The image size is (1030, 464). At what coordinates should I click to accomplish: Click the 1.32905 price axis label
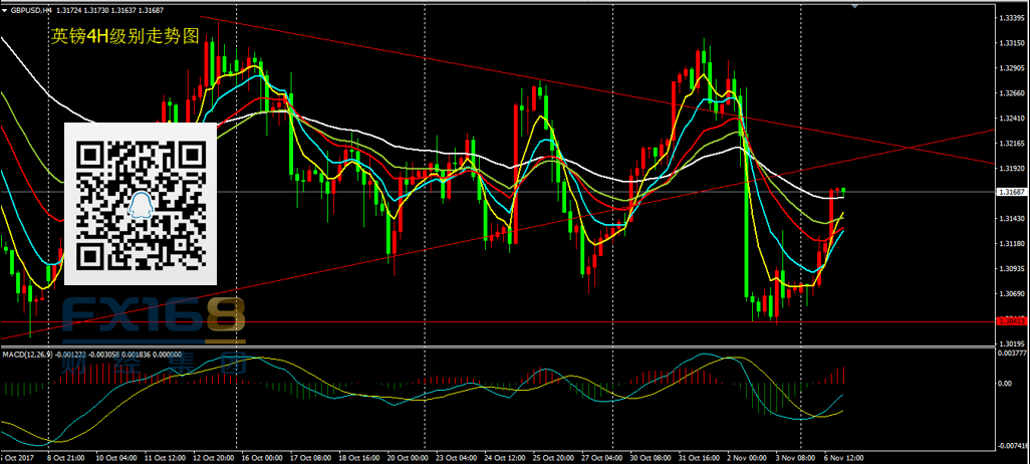coord(1013,68)
